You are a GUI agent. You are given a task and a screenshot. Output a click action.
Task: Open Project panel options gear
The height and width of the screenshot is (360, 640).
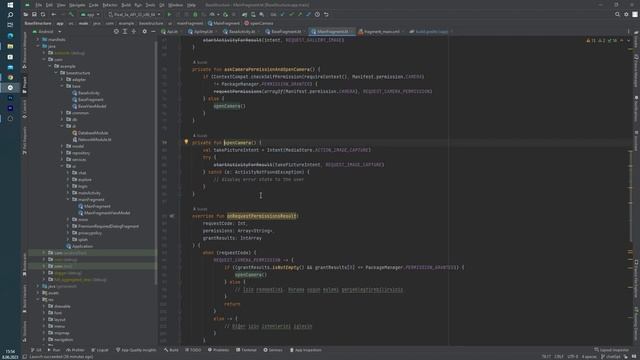tap(144, 31)
